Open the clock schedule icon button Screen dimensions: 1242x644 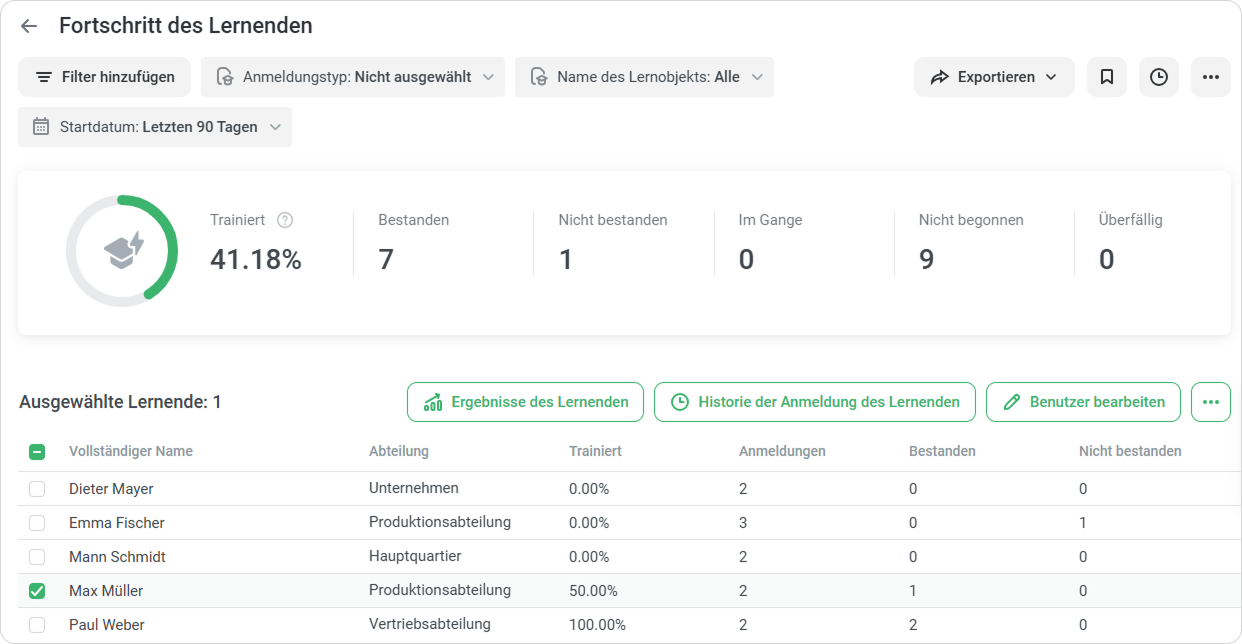pyautogui.click(x=1159, y=77)
